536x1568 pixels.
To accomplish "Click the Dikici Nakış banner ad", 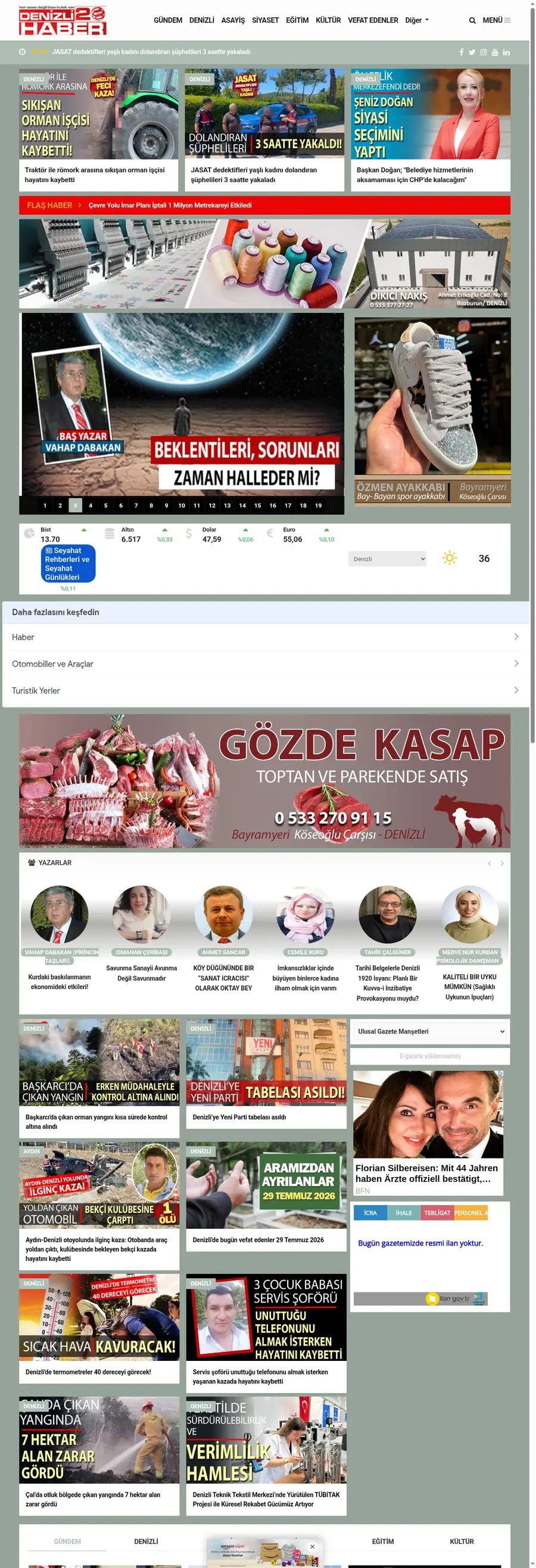I will click(x=265, y=264).
